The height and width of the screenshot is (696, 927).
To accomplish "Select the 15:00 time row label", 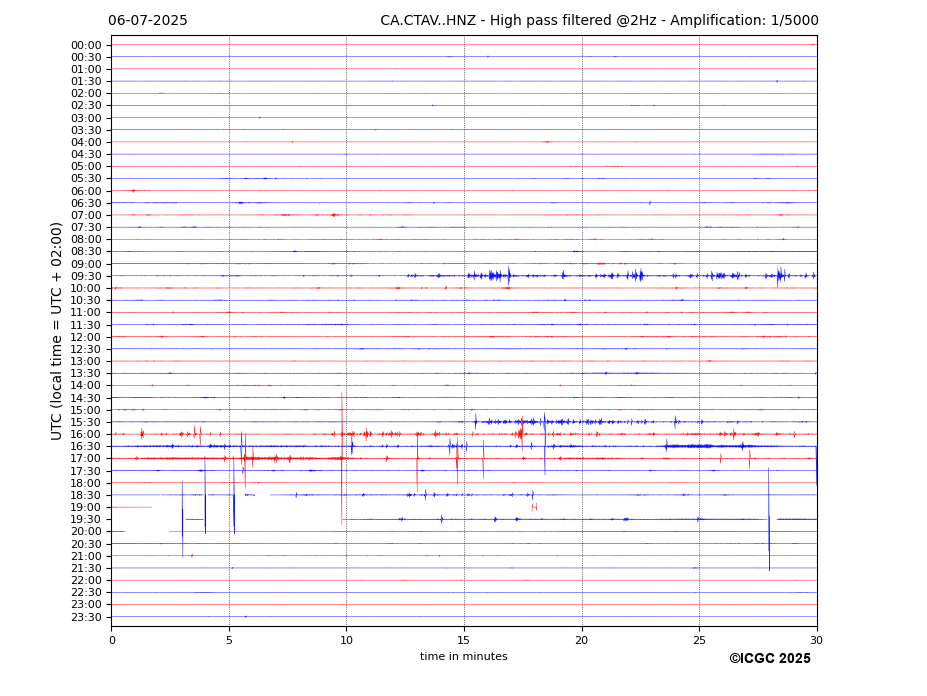I will point(86,410).
